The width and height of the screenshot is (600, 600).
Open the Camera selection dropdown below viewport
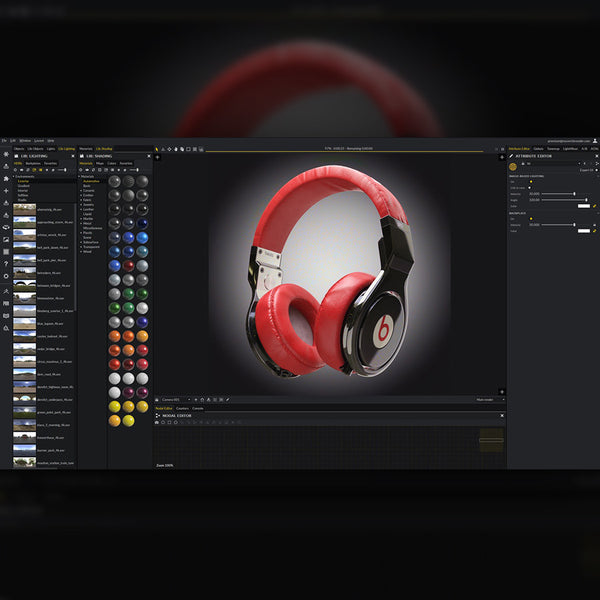click(x=176, y=399)
